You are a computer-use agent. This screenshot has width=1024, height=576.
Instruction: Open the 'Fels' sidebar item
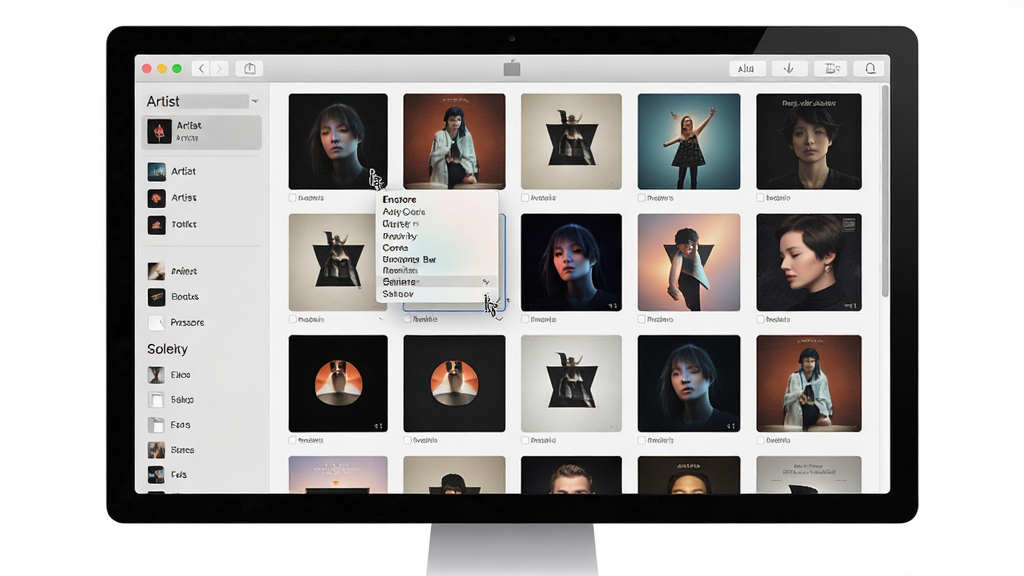[168, 475]
